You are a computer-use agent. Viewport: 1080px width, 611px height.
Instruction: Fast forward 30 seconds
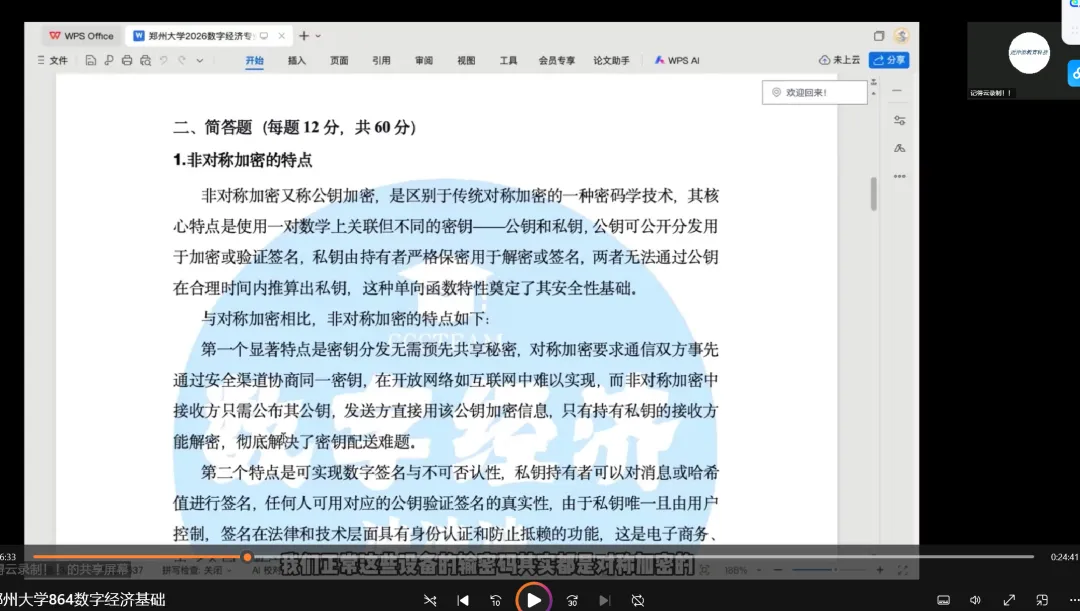pos(572,601)
